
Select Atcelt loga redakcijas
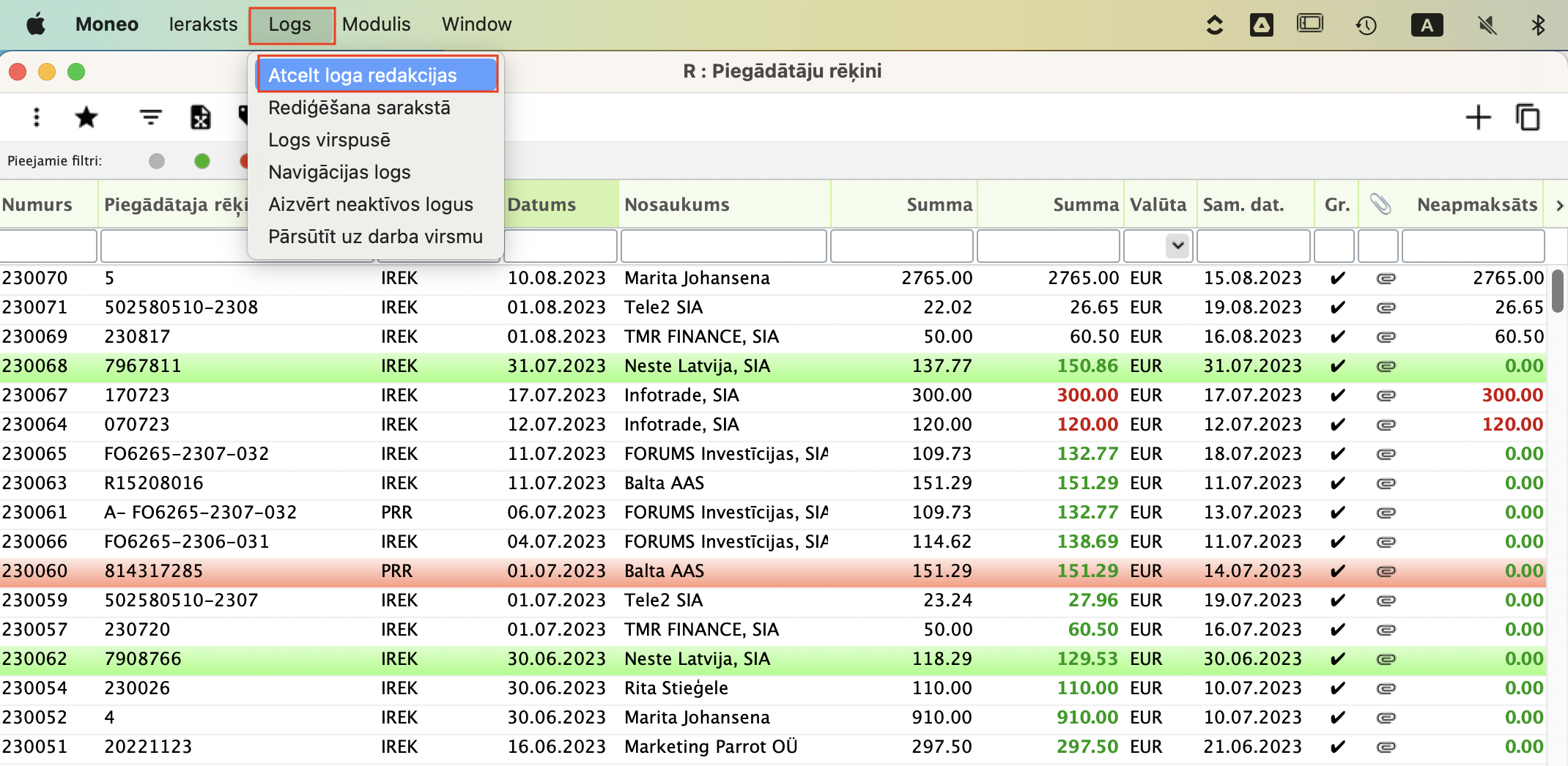pyautogui.click(x=377, y=75)
